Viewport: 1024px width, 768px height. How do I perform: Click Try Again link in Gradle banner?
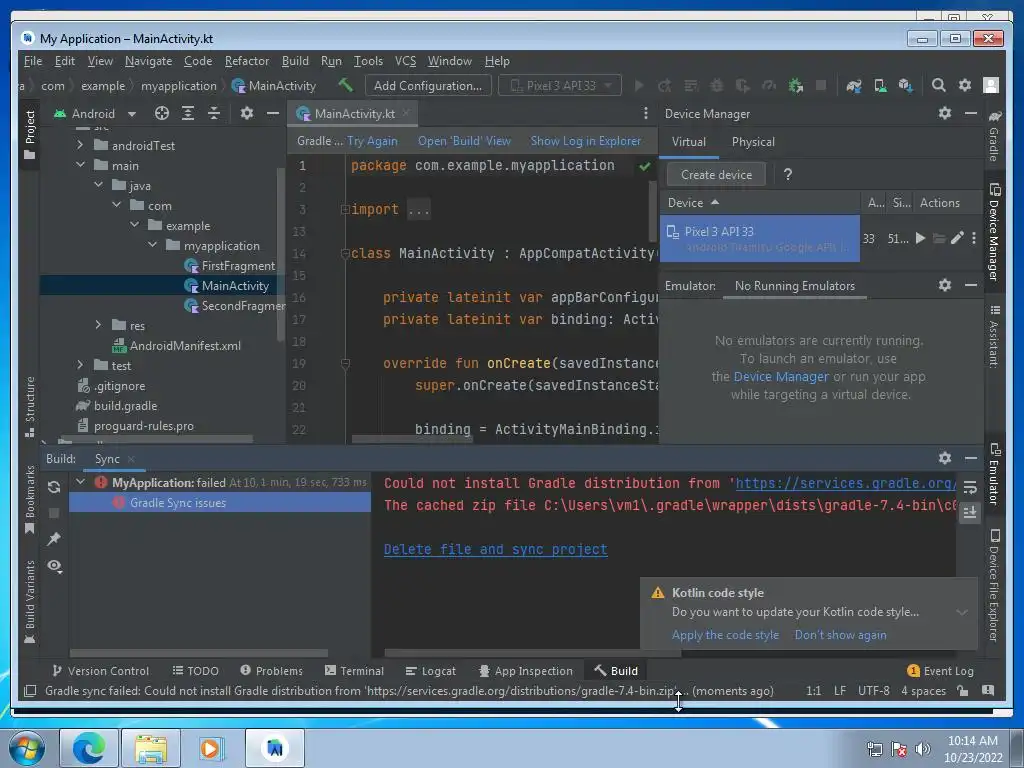click(x=372, y=141)
